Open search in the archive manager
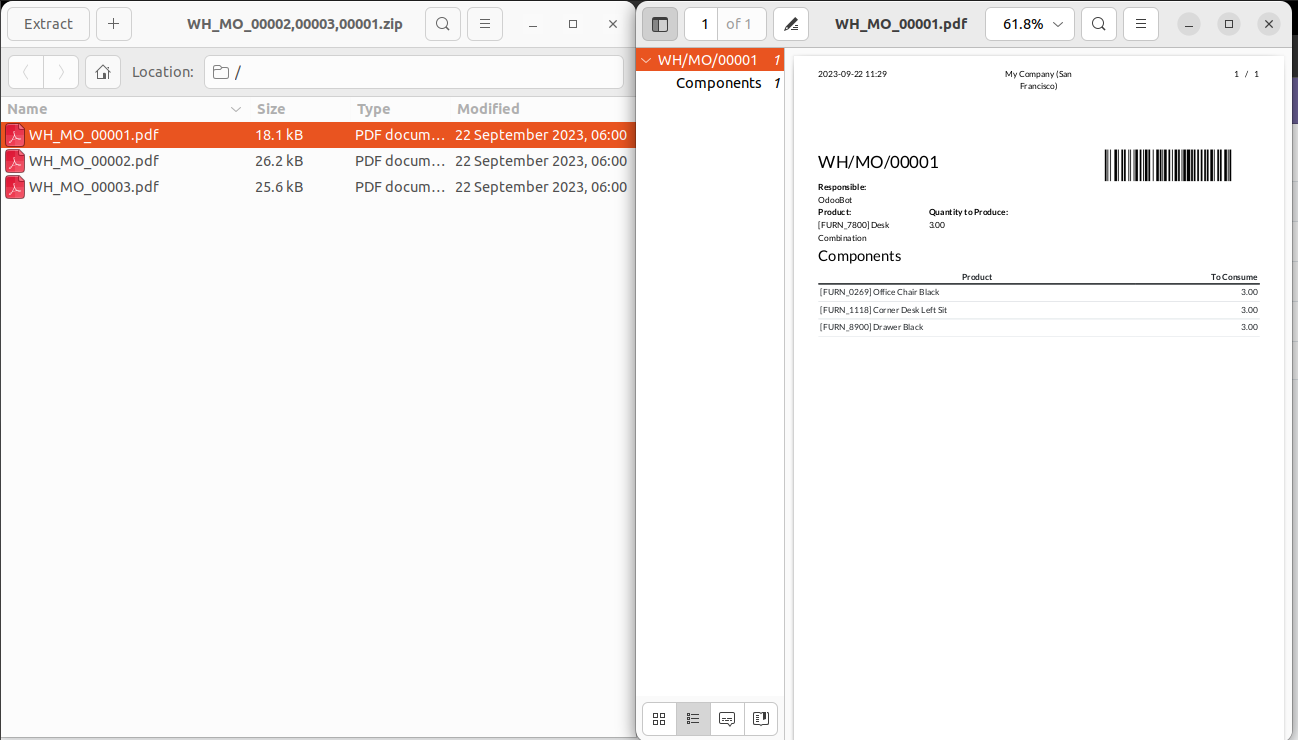The width and height of the screenshot is (1298, 740). (443, 24)
